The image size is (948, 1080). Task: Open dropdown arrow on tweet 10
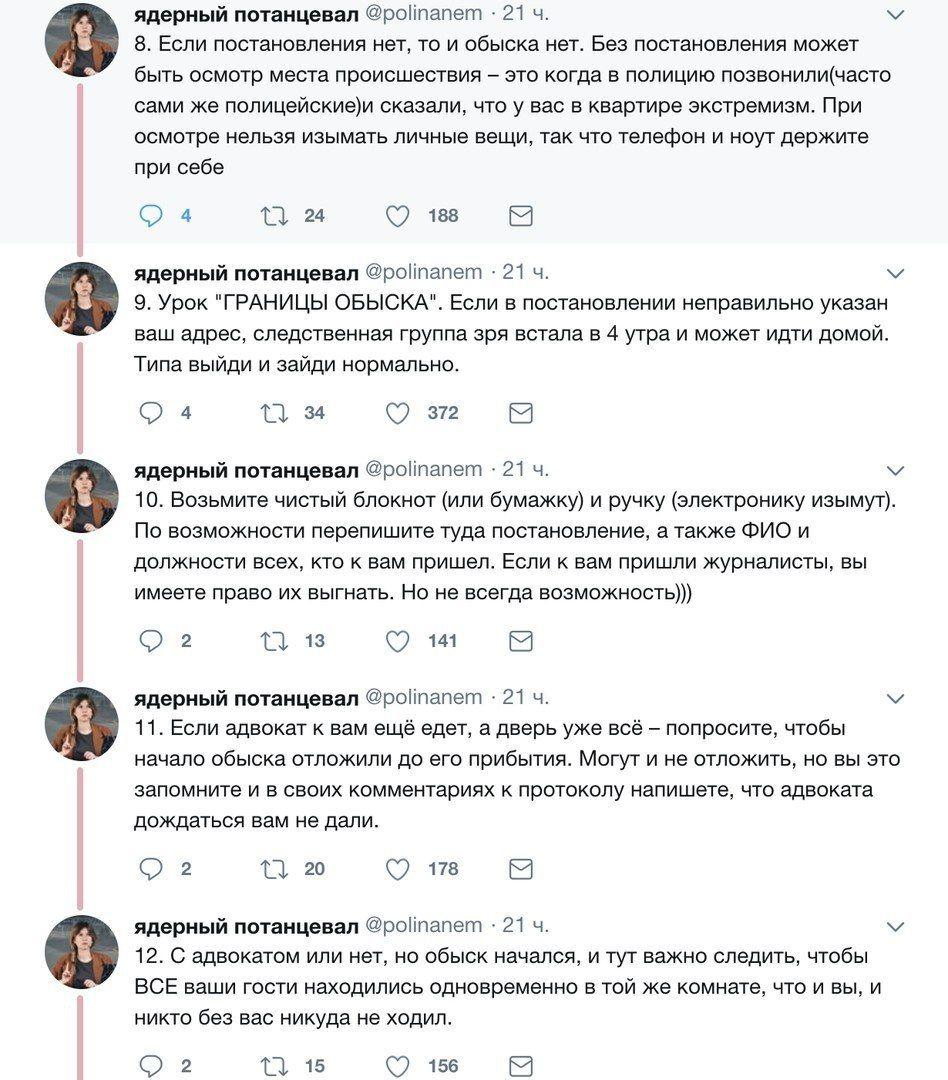coord(896,470)
